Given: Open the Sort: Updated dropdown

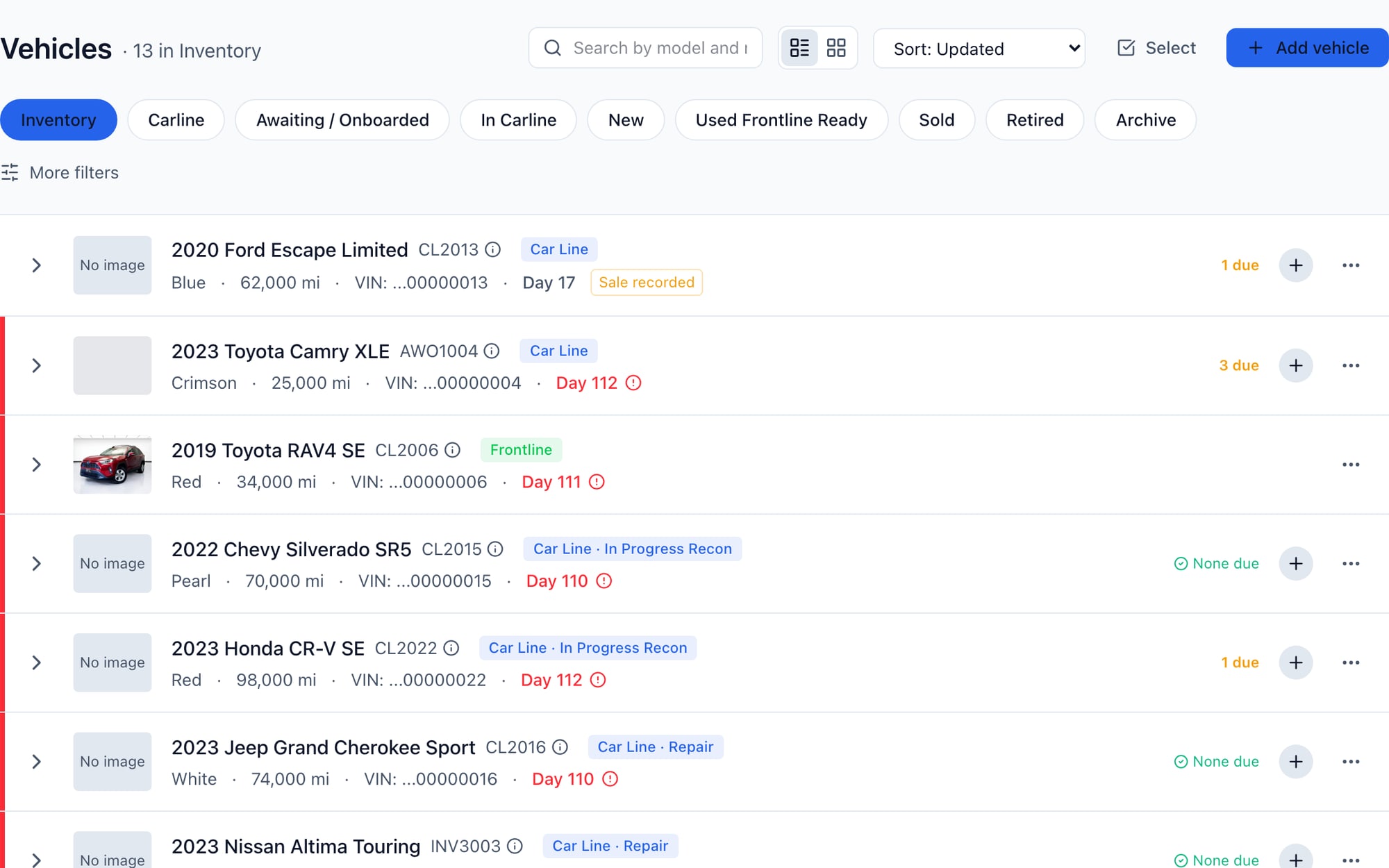Looking at the screenshot, I should (x=979, y=49).
